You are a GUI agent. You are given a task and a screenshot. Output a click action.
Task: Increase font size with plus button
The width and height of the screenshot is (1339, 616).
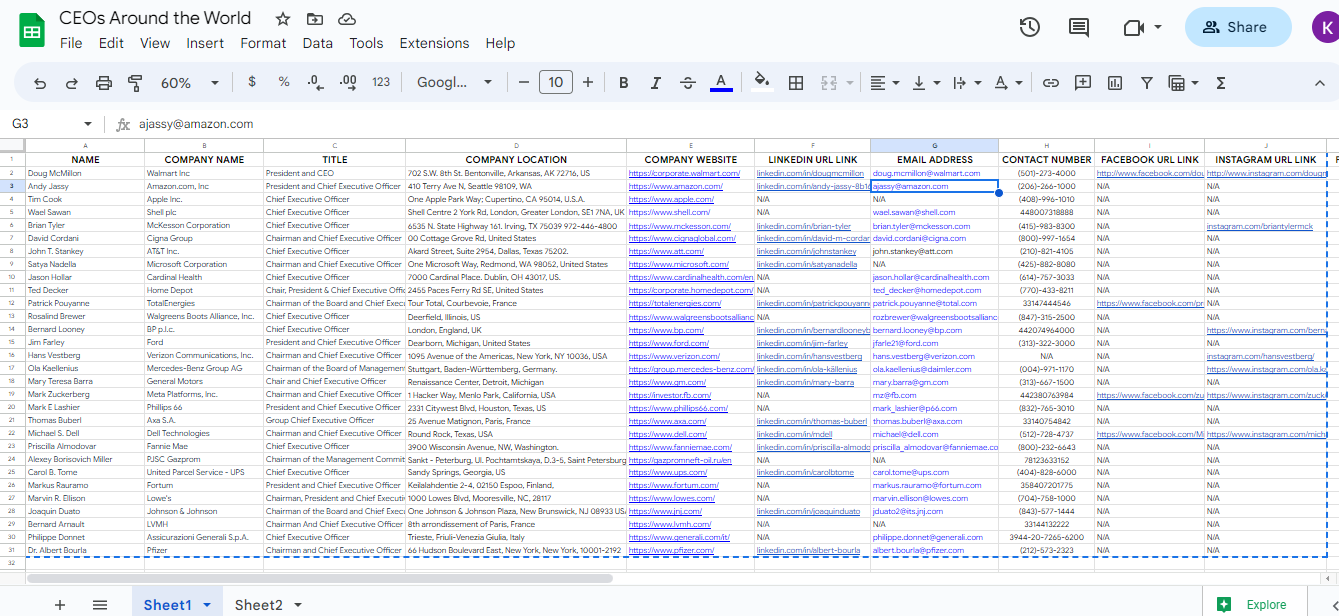tap(588, 83)
